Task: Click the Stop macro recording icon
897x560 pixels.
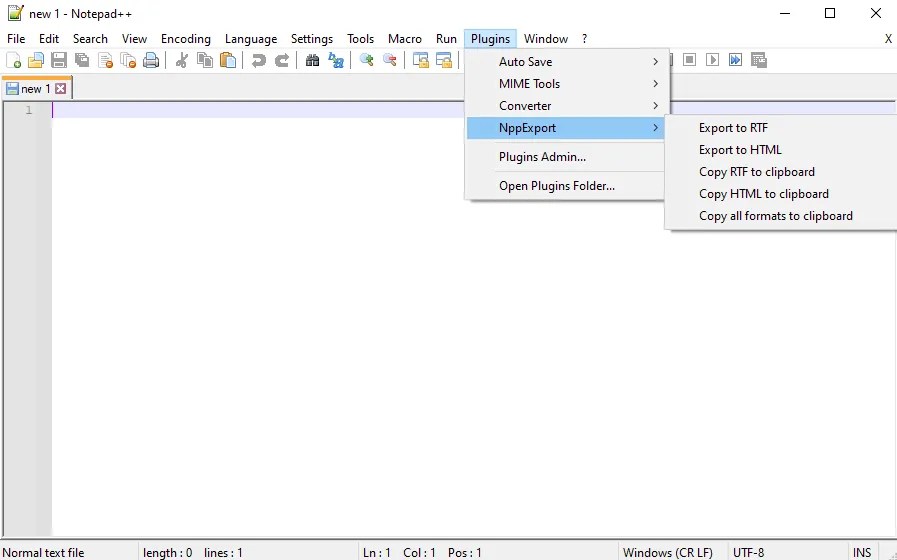Action: [690, 59]
